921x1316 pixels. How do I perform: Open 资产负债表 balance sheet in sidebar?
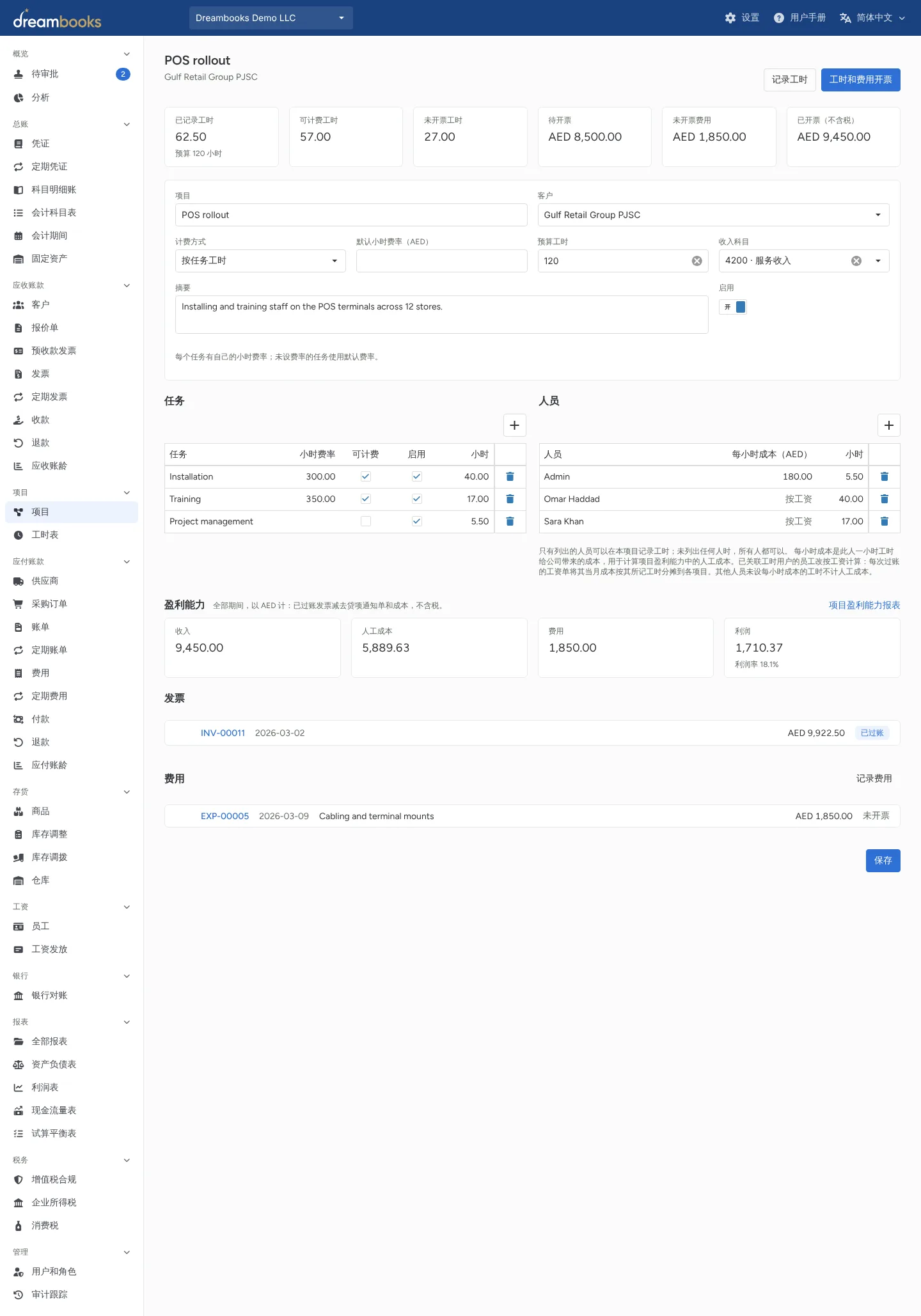tap(72, 1064)
